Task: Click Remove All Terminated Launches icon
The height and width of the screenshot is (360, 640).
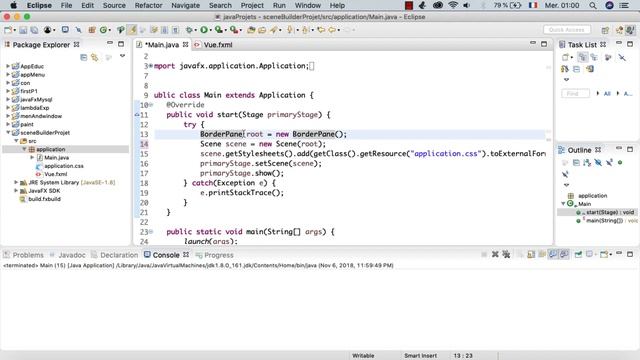Action: [x=506, y=254]
